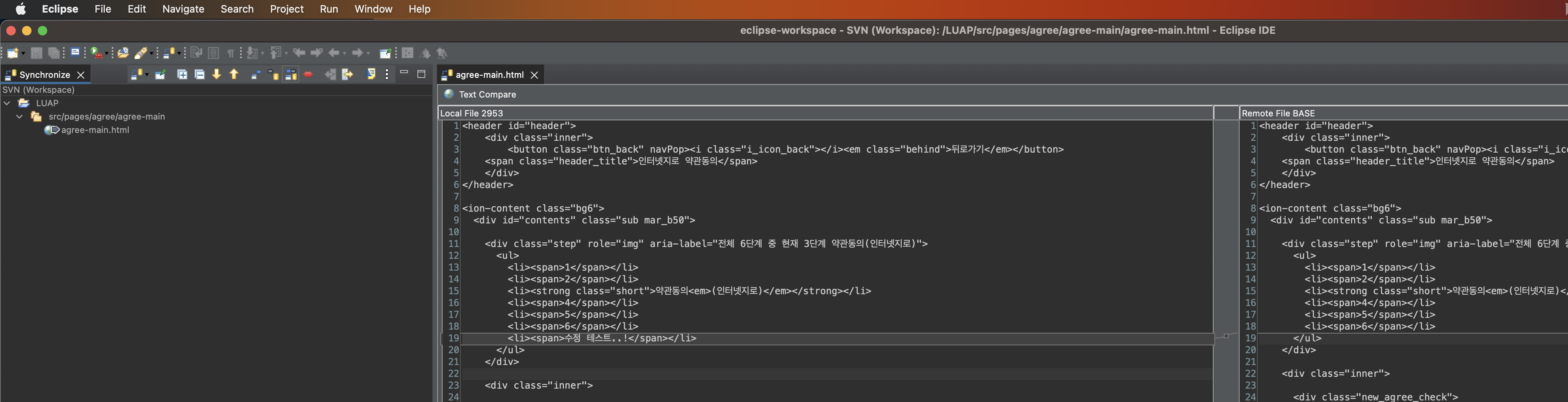Toggle Show Whitespace Characters pilcrow icon
The image size is (1568, 402).
(231, 53)
